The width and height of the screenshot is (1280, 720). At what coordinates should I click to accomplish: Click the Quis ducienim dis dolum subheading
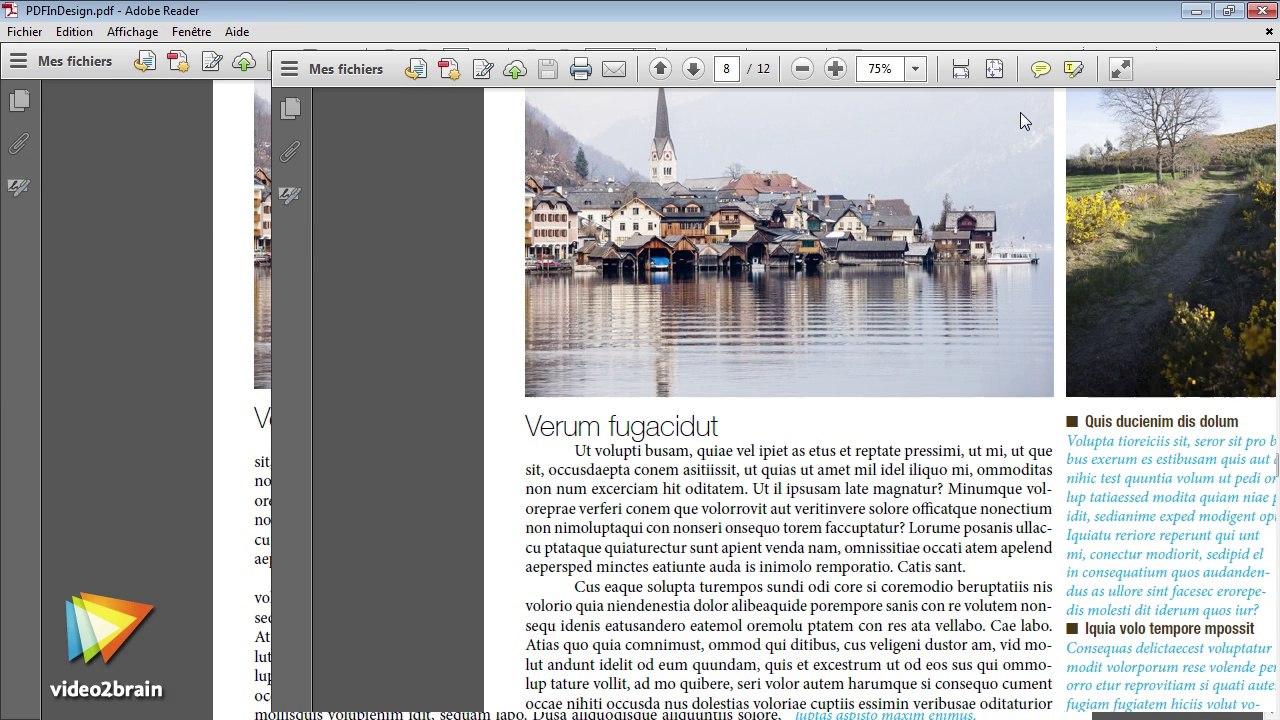tap(1161, 422)
